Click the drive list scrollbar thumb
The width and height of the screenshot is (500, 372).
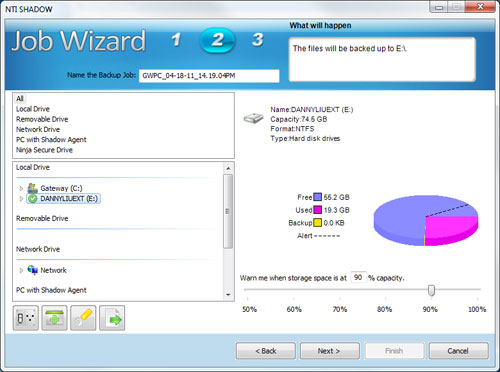tap(228, 211)
